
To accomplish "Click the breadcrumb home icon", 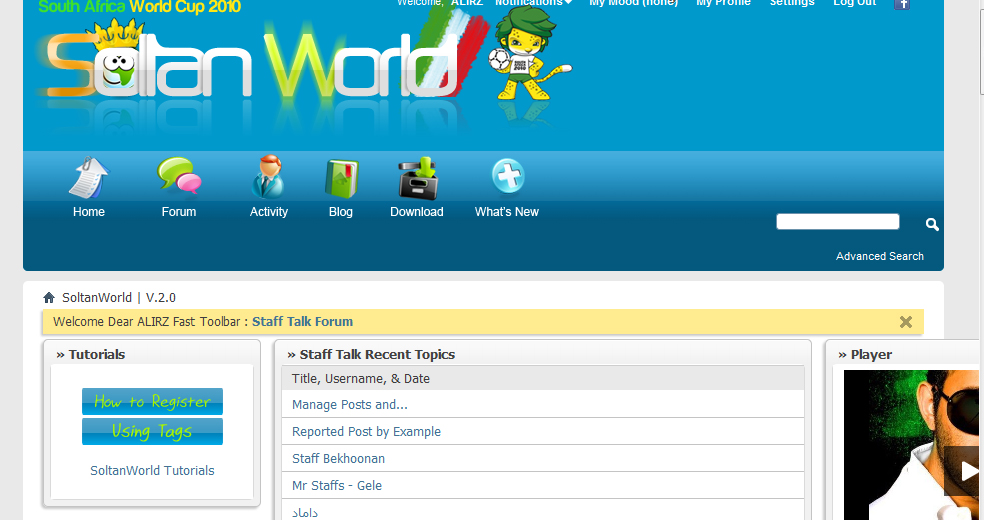I will [49, 298].
